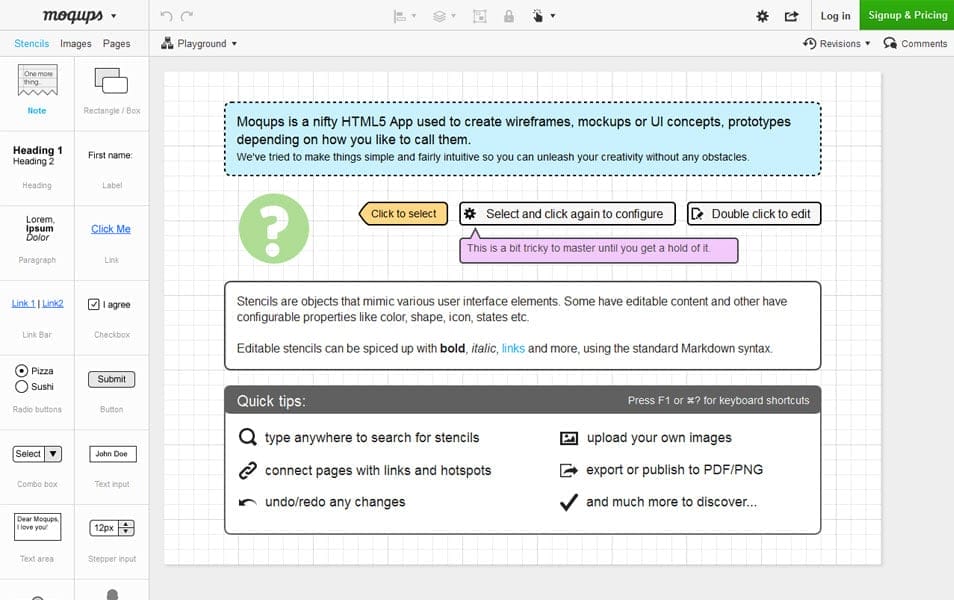Click the Signup & Pricing button
Screen dimensions: 954x600
click(x=906, y=15)
